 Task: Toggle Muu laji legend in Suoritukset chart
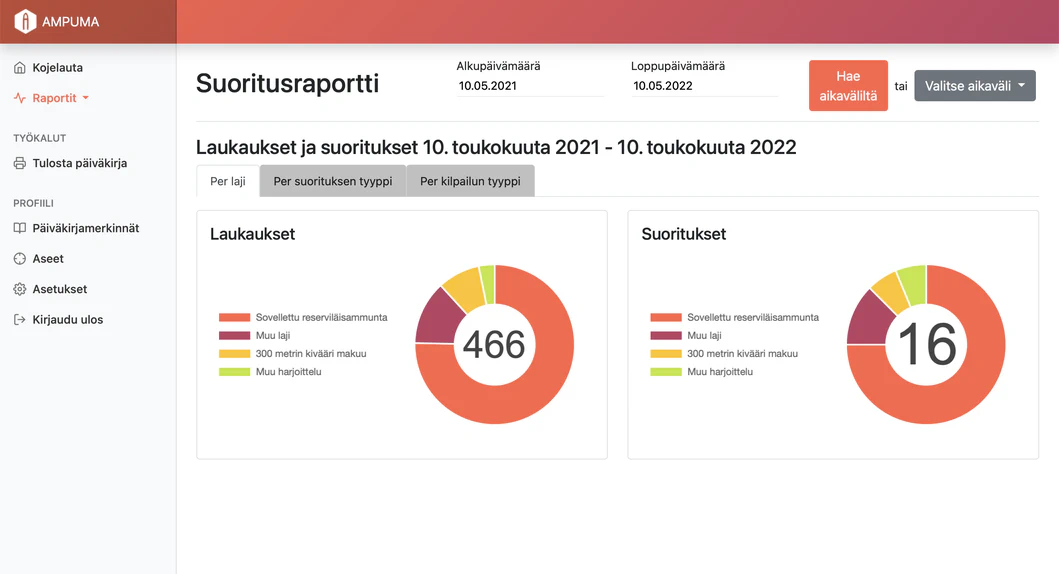pyautogui.click(x=704, y=336)
